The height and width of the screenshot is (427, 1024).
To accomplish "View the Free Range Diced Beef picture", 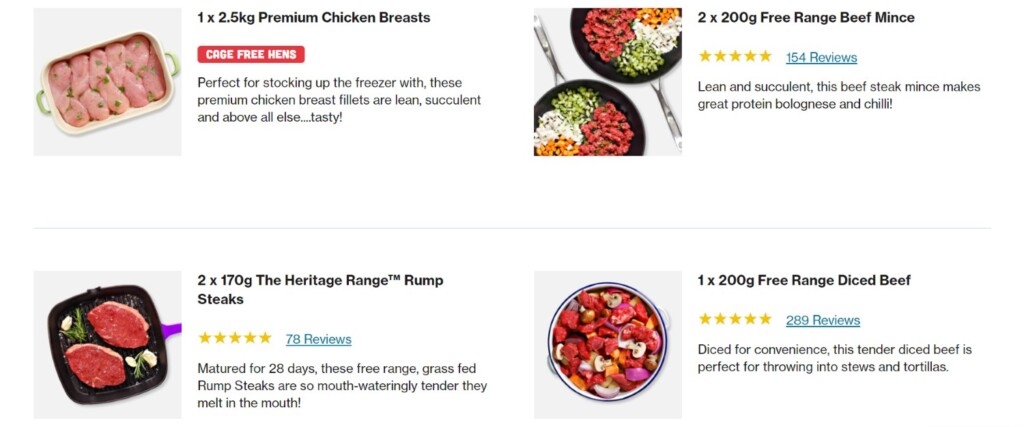I will click(607, 344).
